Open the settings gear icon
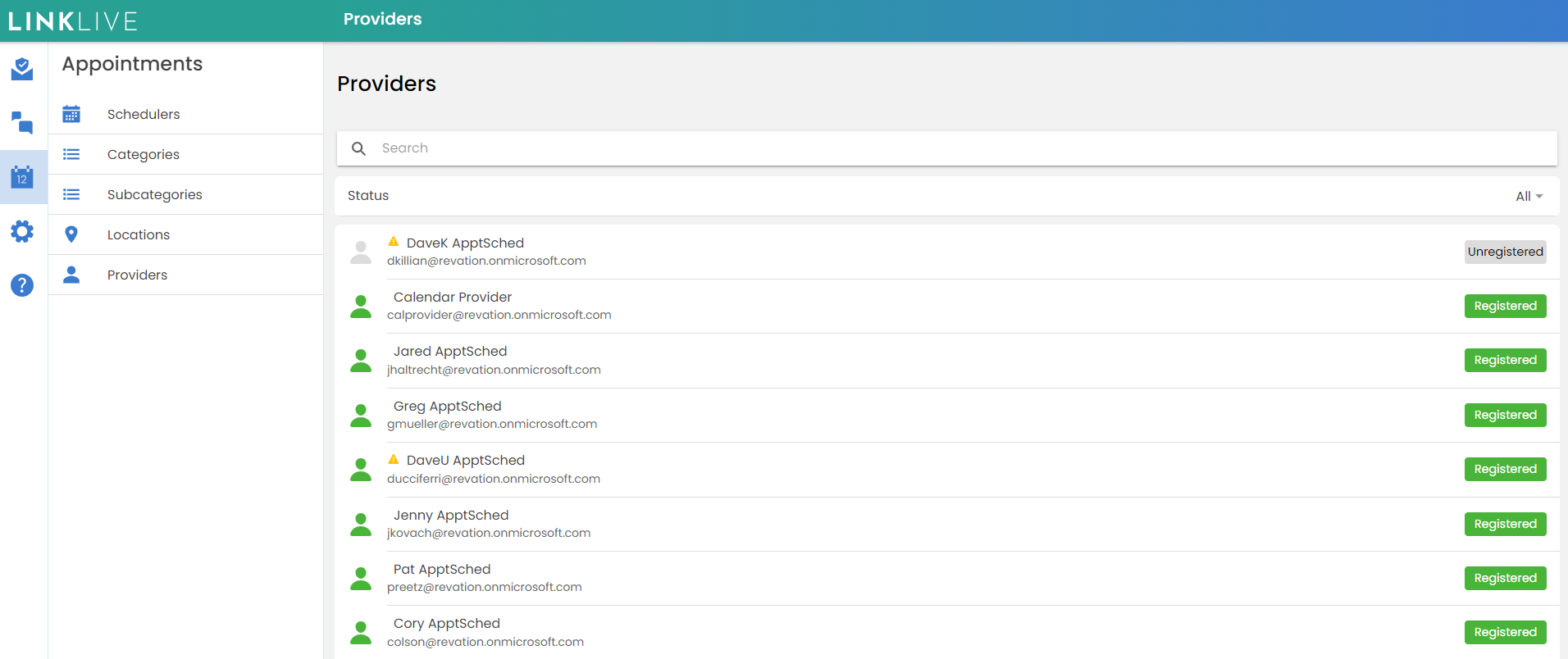 tap(22, 232)
